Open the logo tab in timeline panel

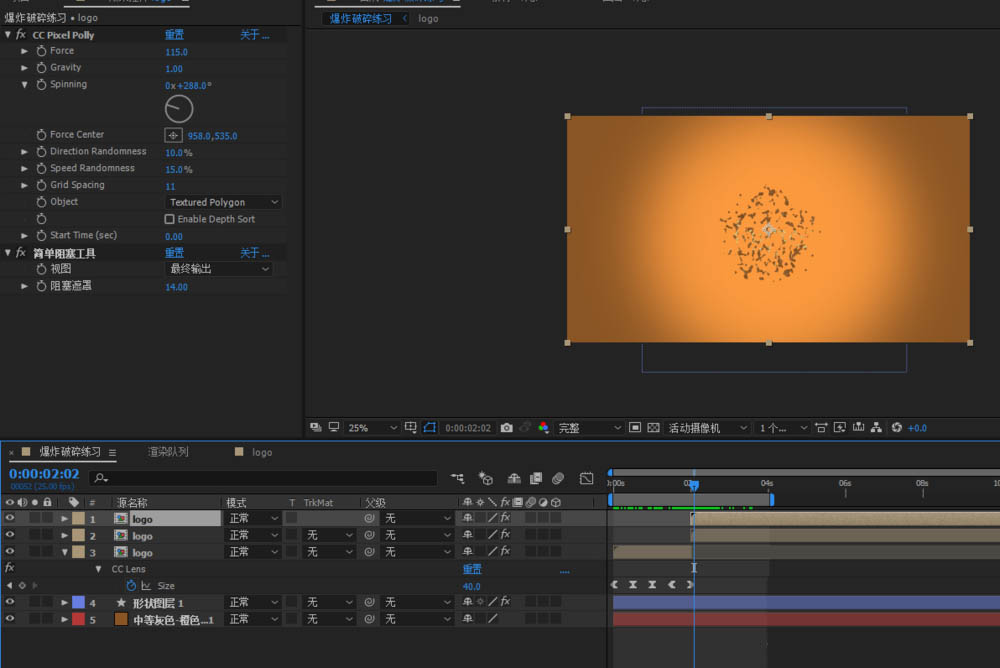pos(261,452)
